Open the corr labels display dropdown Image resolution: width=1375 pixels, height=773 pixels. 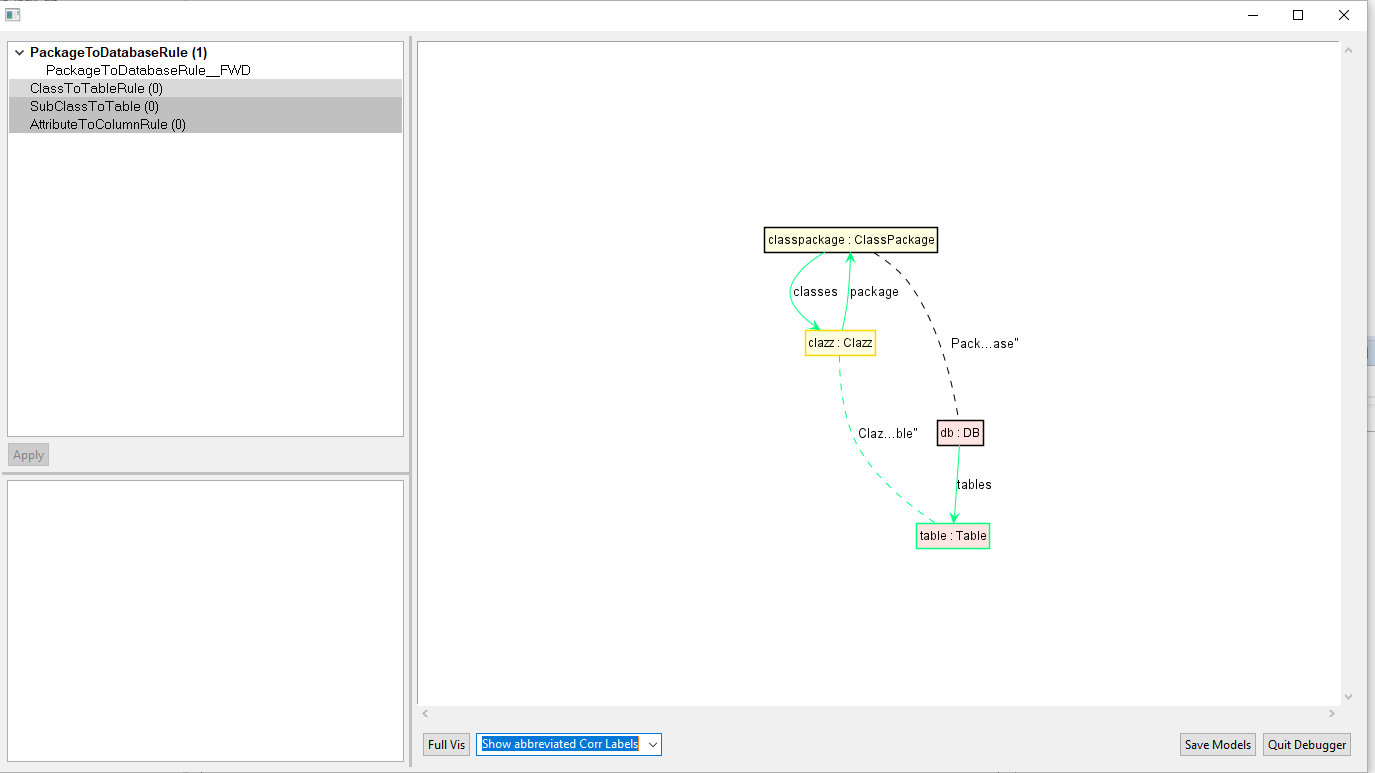(652, 744)
